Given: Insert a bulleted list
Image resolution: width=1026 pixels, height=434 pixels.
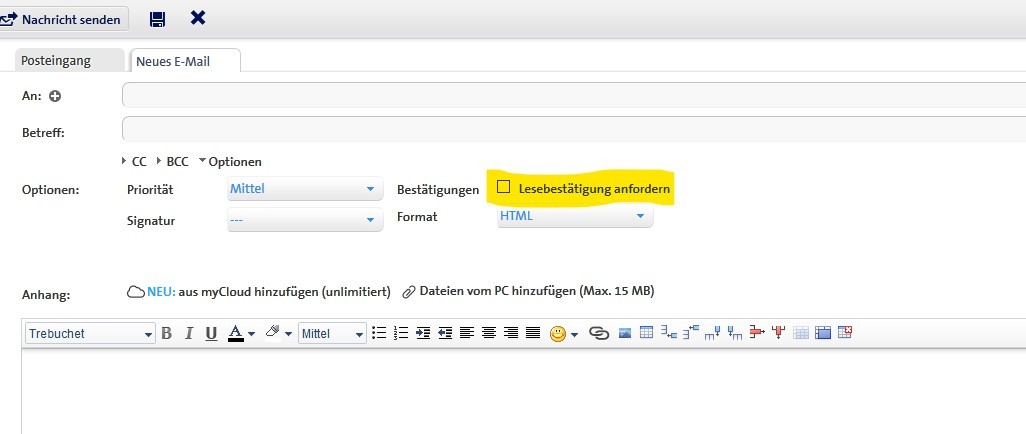Looking at the screenshot, I should 379,333.
